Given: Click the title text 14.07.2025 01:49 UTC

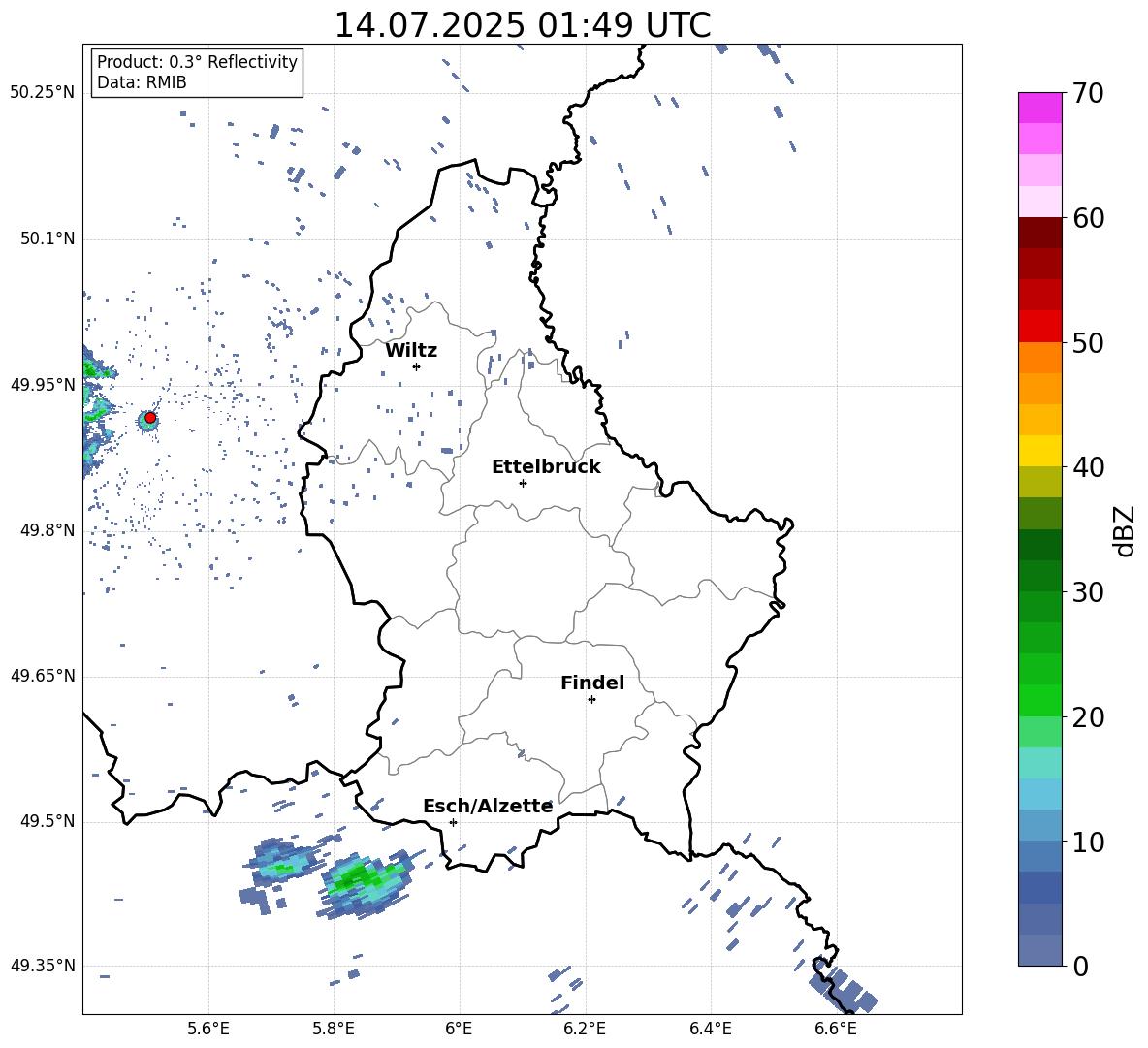Looking at the screenshot, I should click(522, 25).
